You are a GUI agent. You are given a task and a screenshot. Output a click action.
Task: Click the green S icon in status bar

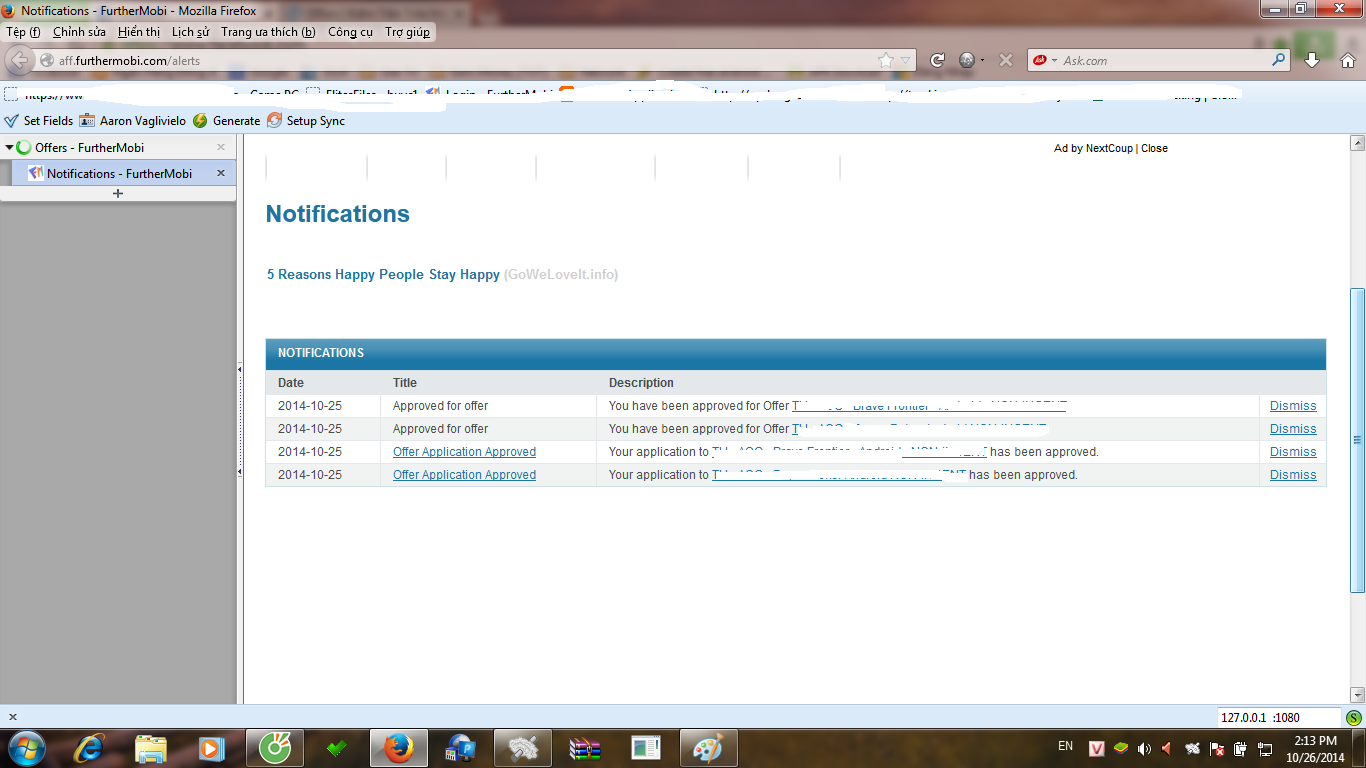(x=1354, y=717)
